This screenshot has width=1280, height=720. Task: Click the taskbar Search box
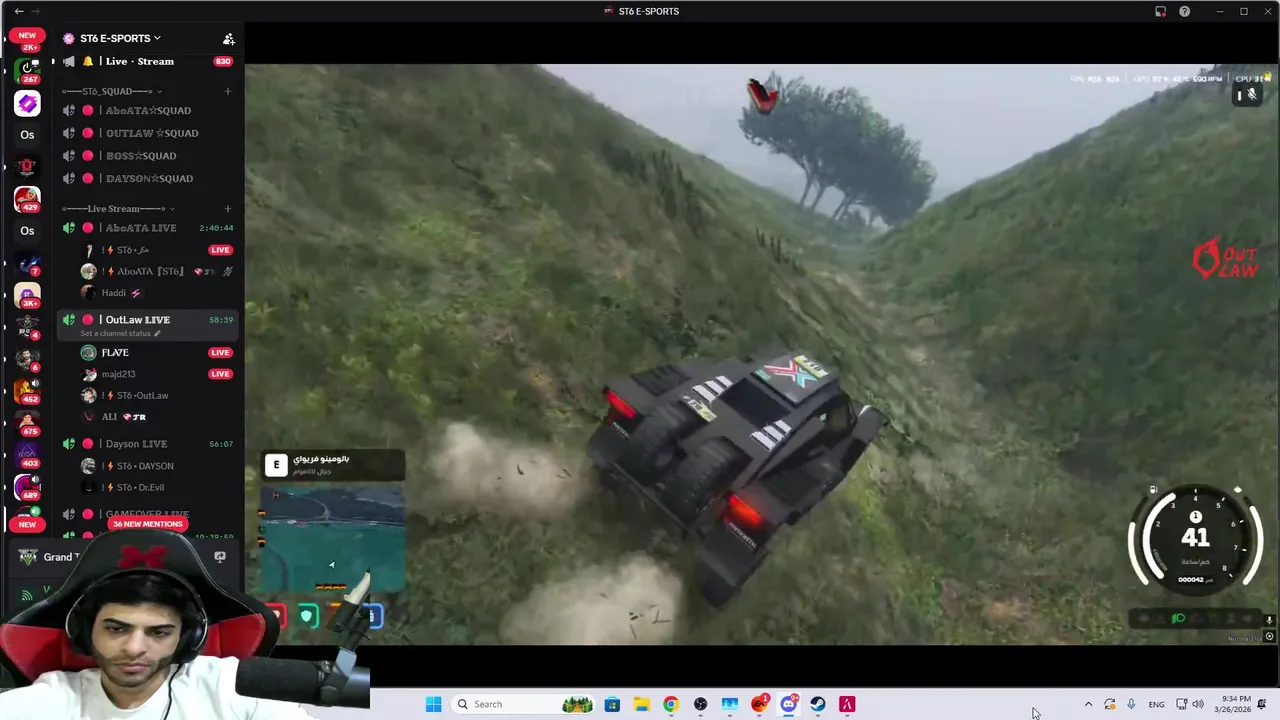coord(523,704)
